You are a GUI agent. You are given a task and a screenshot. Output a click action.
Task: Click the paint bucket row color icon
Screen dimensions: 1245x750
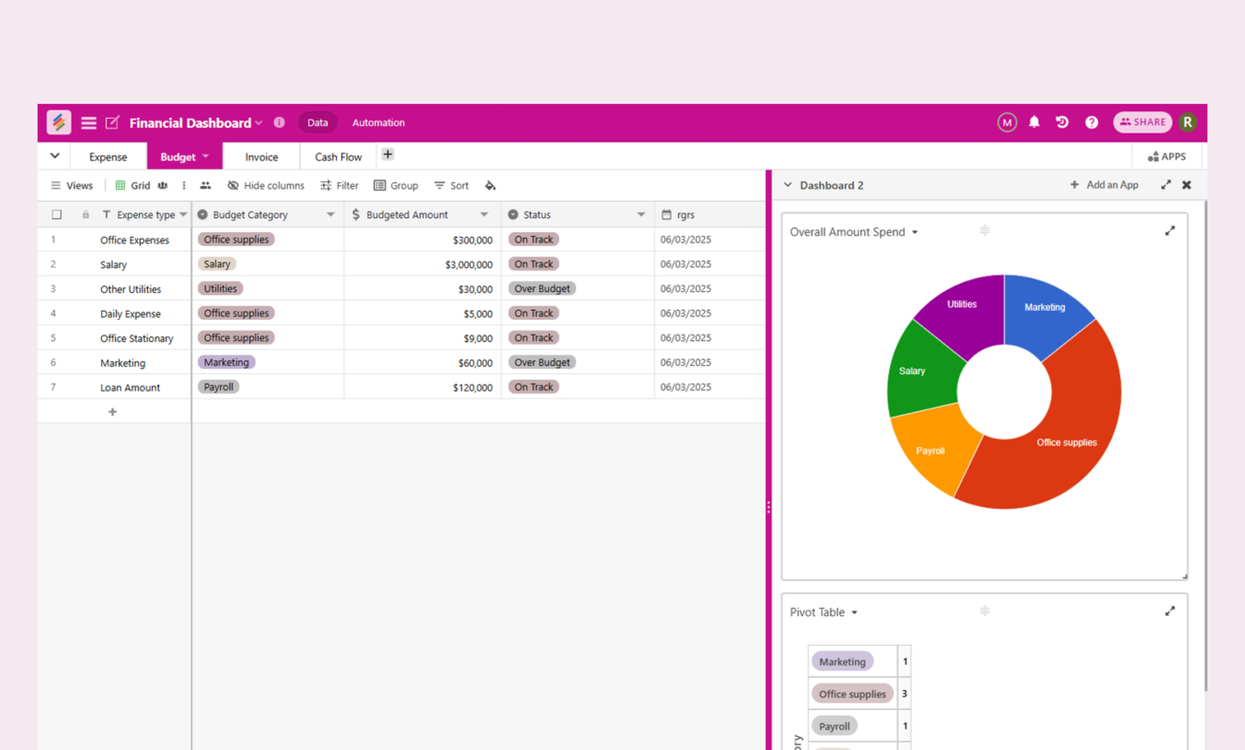(x=490, y=186)
